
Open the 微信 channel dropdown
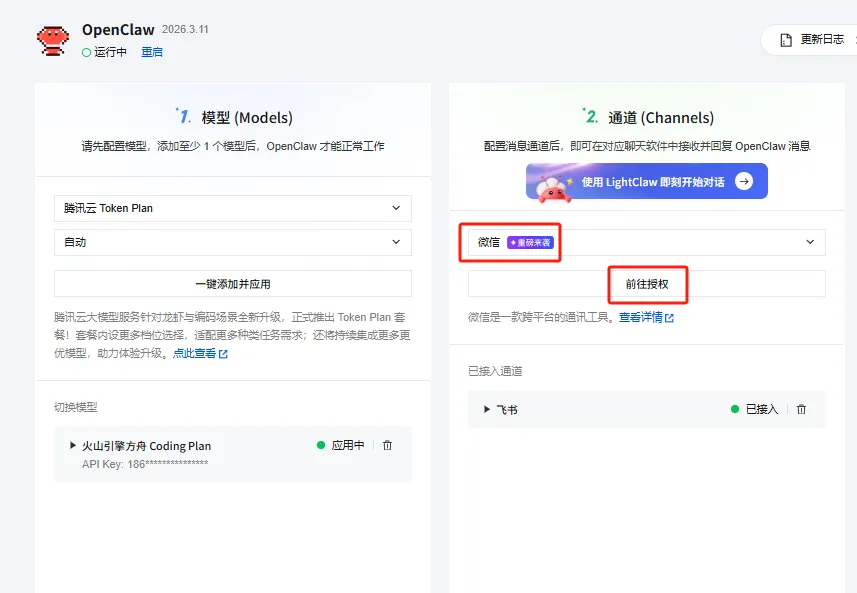coord(647,242)
